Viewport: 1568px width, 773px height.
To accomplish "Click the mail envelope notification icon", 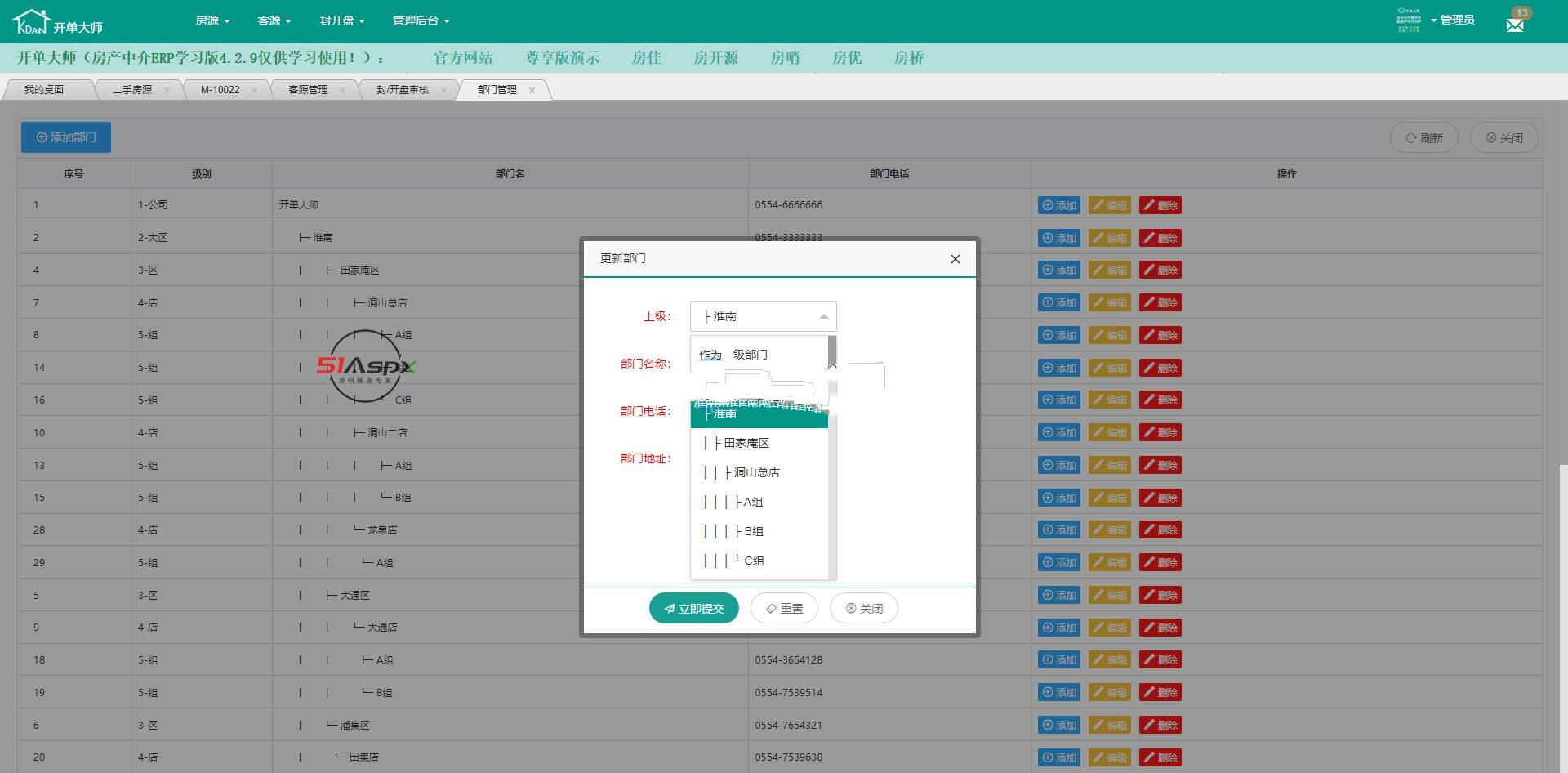I will coord(1515,25).
